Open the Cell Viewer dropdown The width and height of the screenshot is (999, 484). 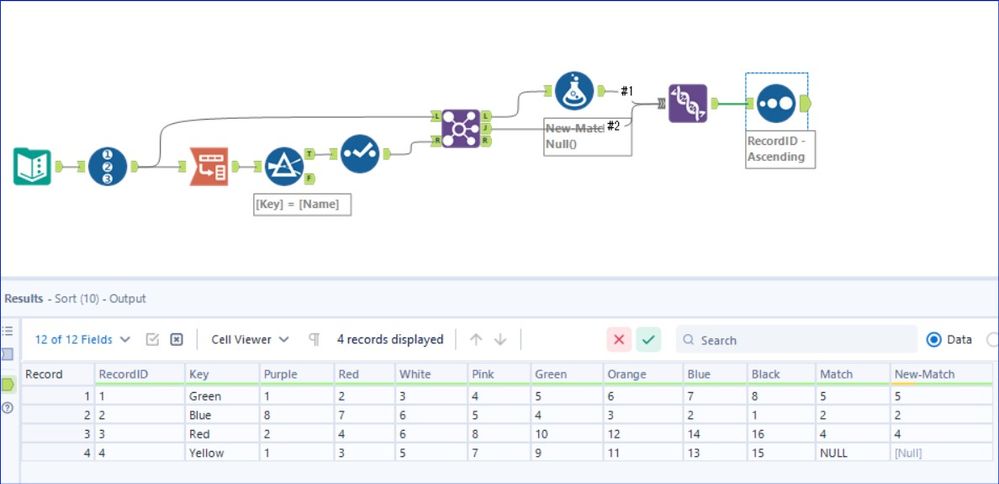point(250,339)
